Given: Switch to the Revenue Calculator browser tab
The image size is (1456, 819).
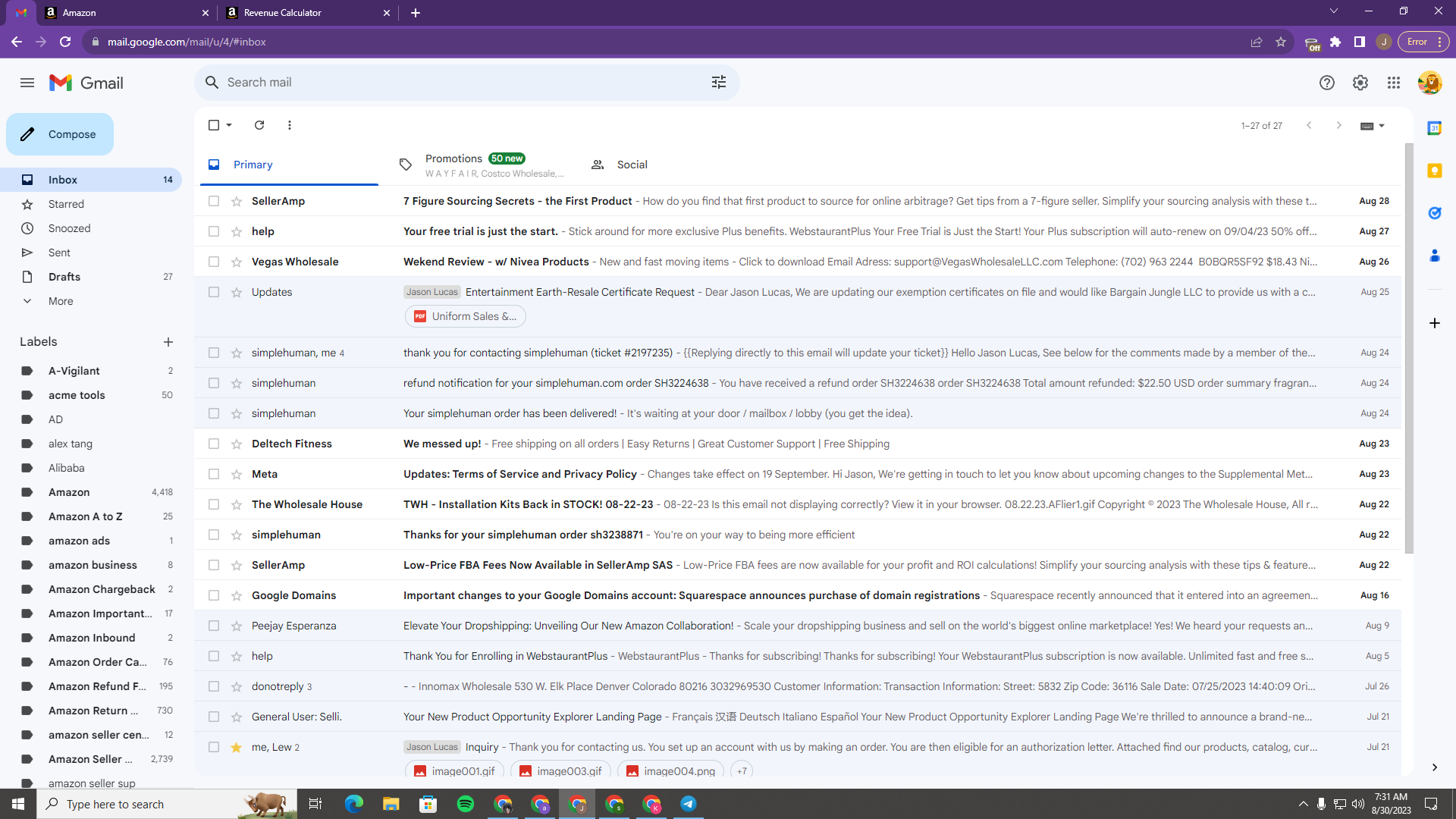Looking at the screenshot, I should point(308,13).
